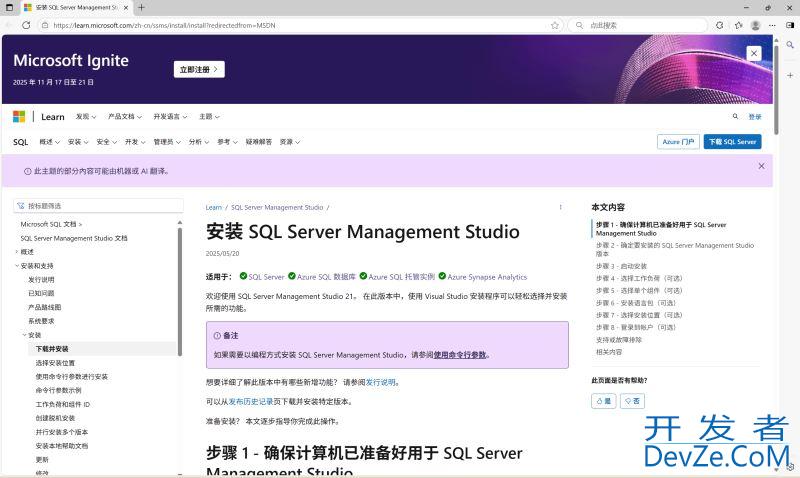800x478 pixels.
Task: Click the favorite star in address bar
Action: coord(555,25)
